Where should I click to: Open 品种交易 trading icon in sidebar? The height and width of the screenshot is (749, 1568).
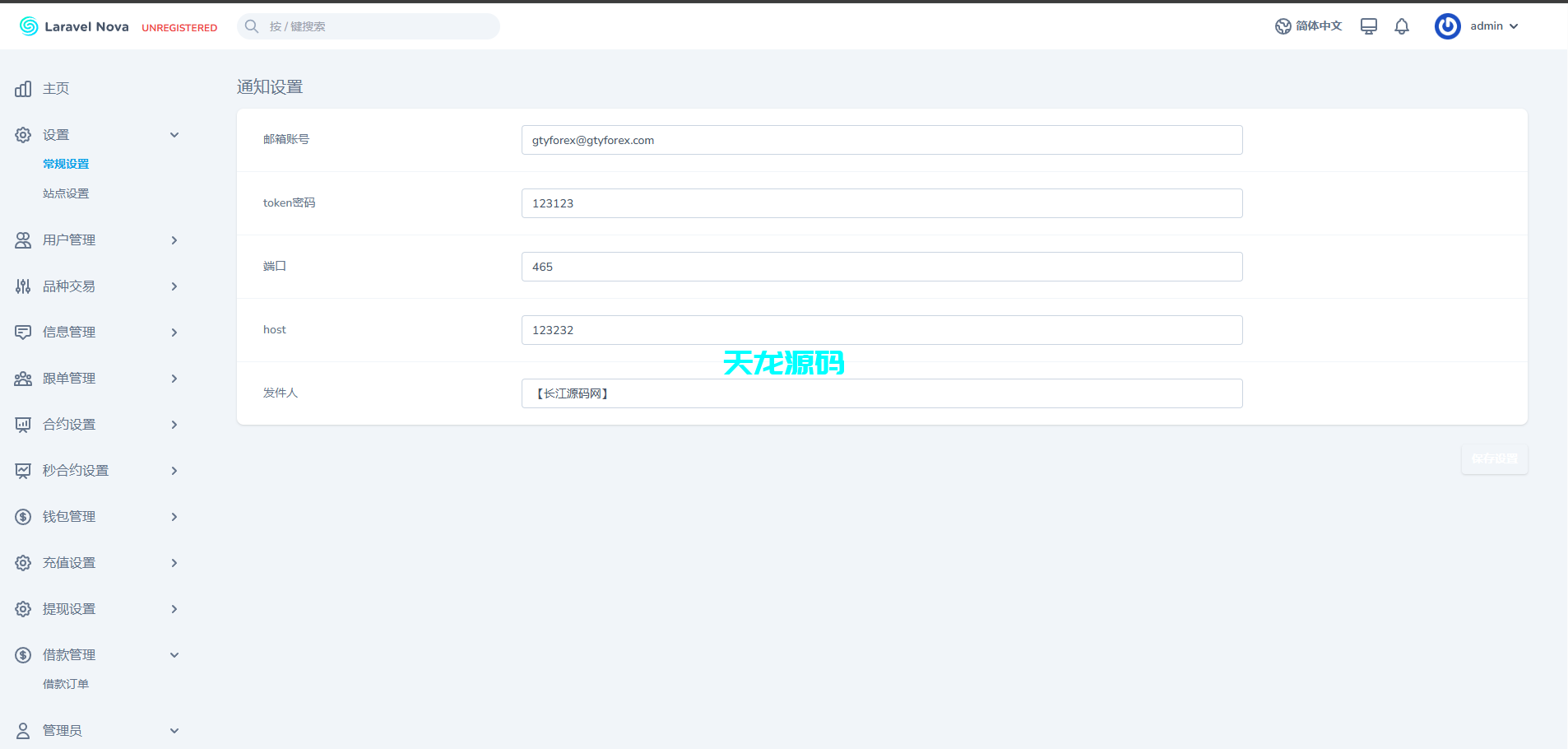point(22,286)
